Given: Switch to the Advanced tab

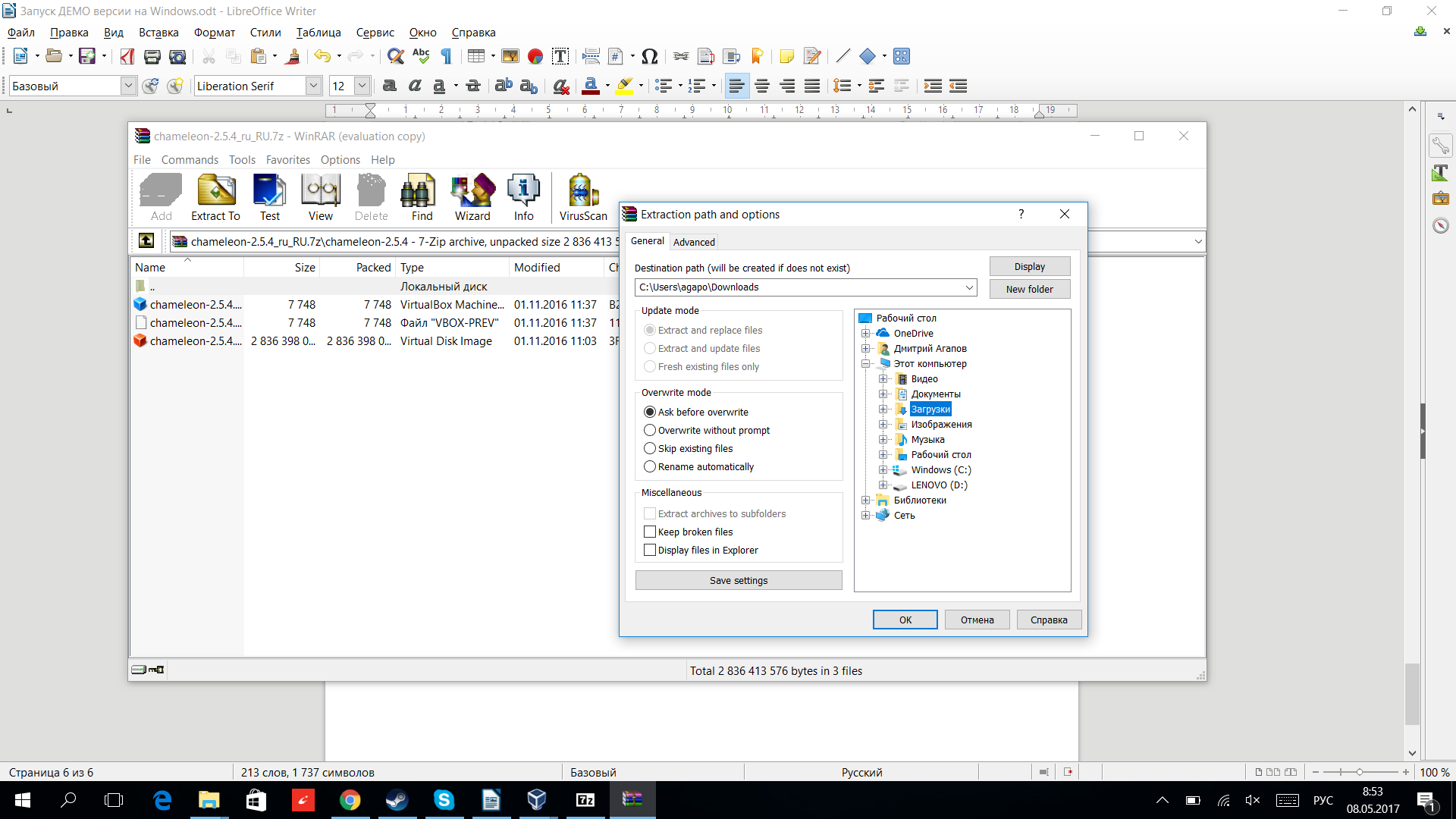Looking at the screenshot, I should 694,242.
